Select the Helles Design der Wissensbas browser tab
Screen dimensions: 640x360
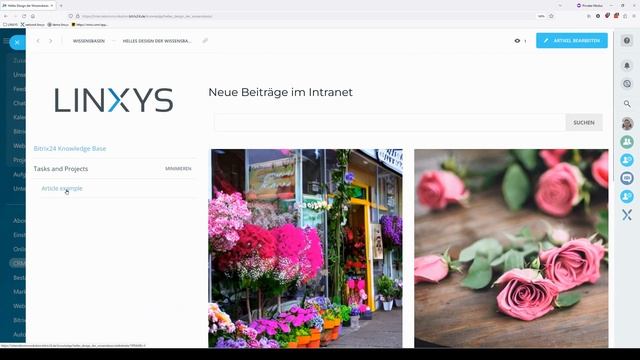coord(28,6)
